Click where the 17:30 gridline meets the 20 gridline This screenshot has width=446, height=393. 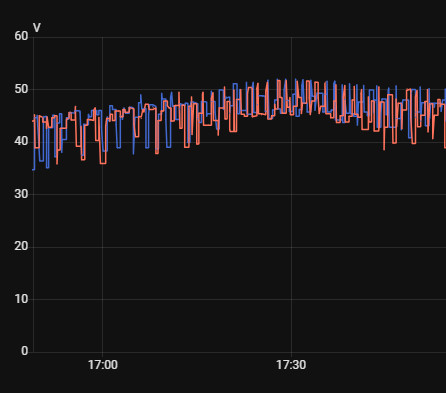pos(292,247)
